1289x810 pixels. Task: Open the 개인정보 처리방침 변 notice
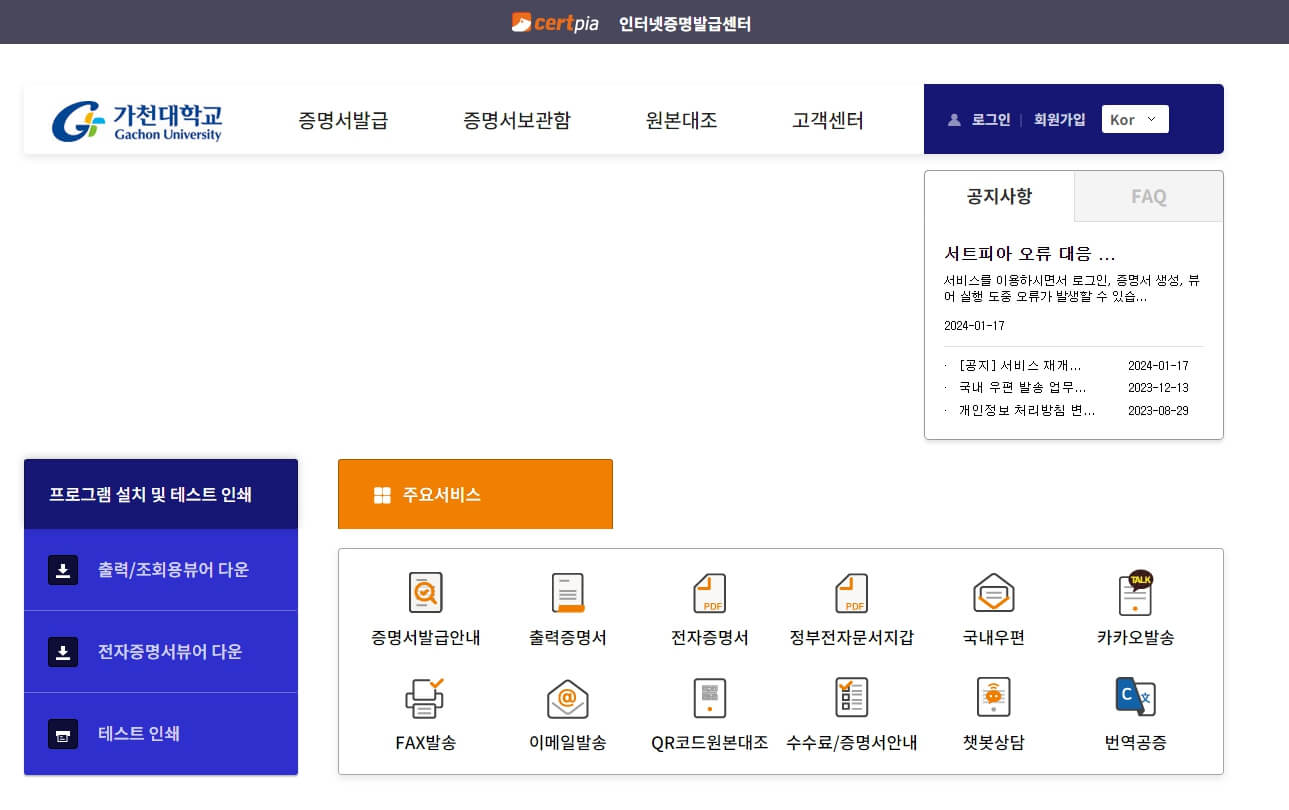(1027, 411)
